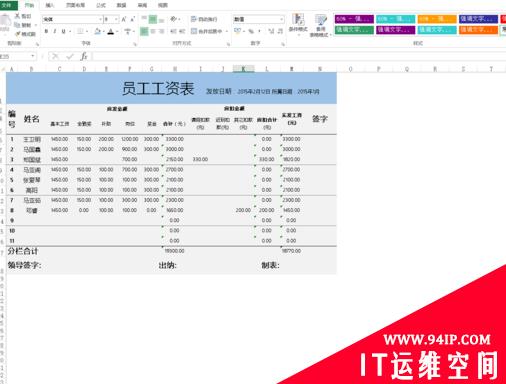This screenshot has width=506, height=384.
Task: Open Format as Table gallery
Action: click(x=320, y=25)
